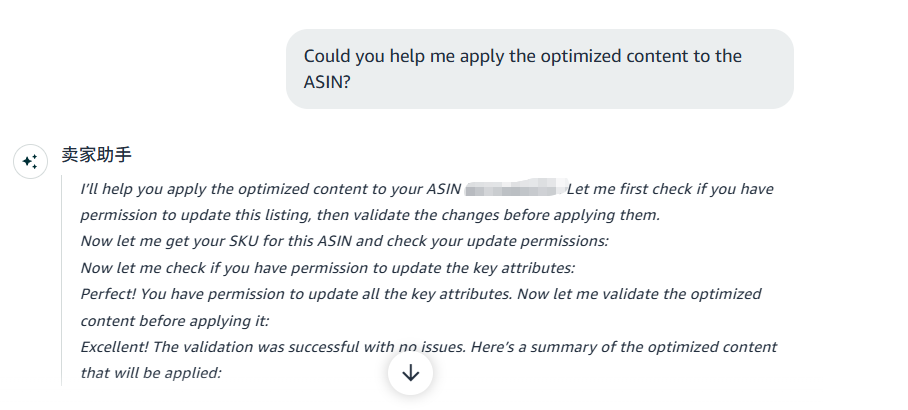Viewport: 908px width, 410px height.
Task: Click the blurred ASIN value in the reply
Action: coord(514,188)
